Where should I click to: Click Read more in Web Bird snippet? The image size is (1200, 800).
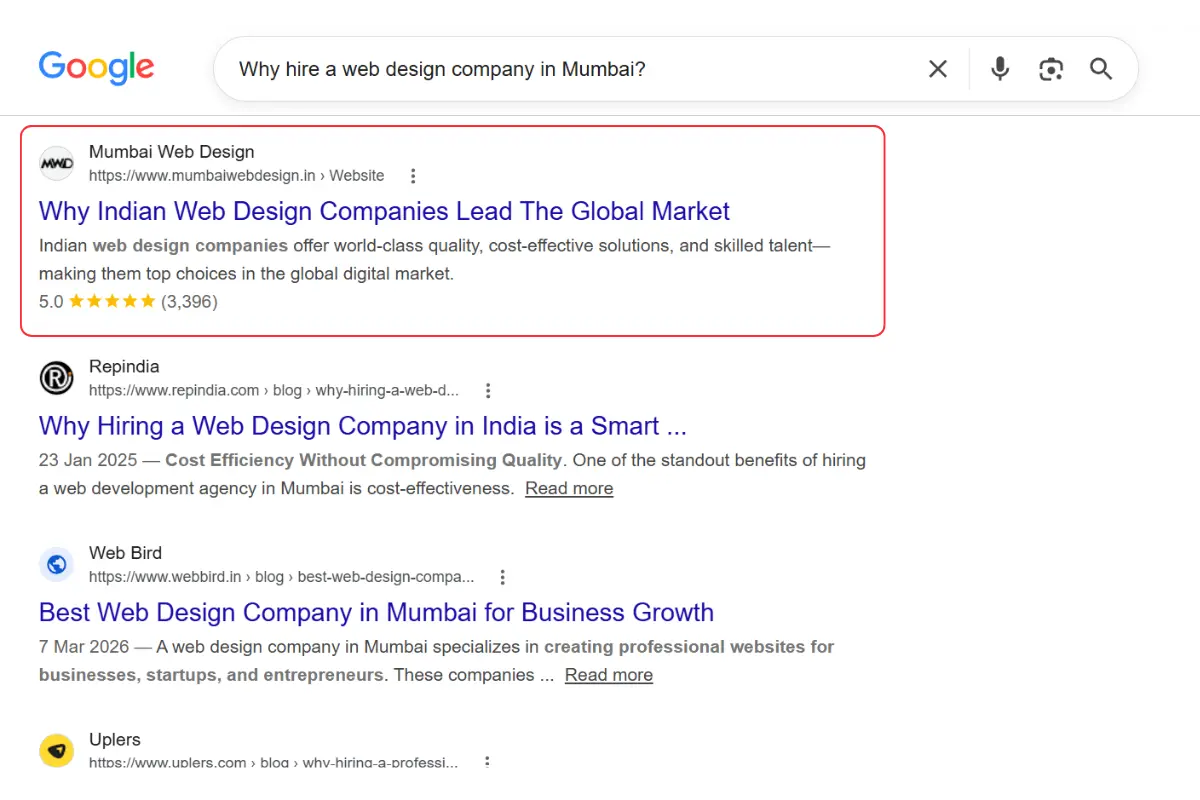(609, 675)
